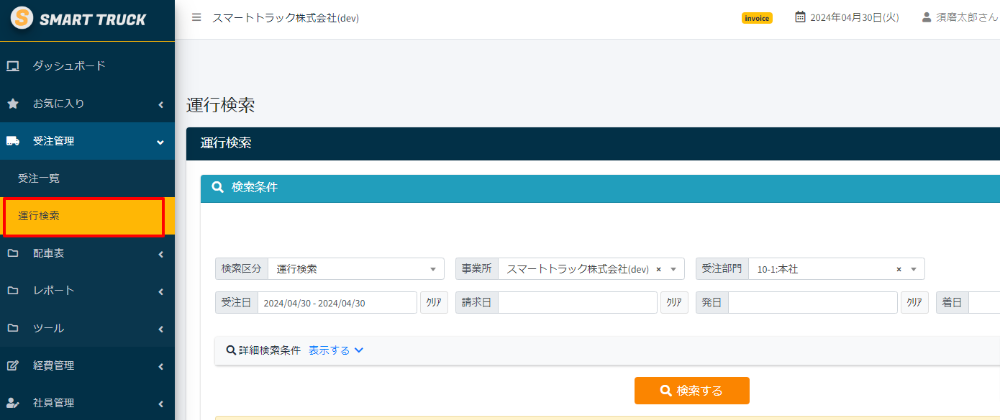Click the hamburger menu icon
The width and height of the screenshot is (1000, 420).
coord(196,18)
